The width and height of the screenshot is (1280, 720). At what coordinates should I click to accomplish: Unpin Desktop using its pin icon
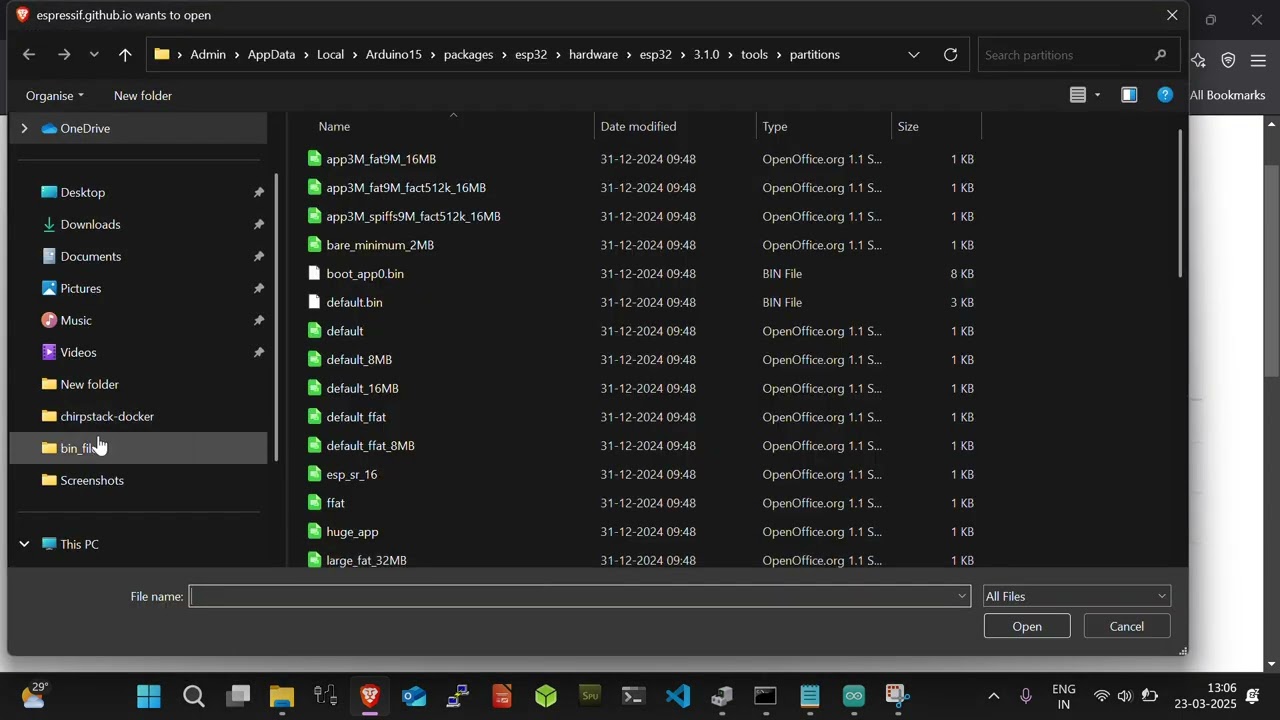pos(258,192)
